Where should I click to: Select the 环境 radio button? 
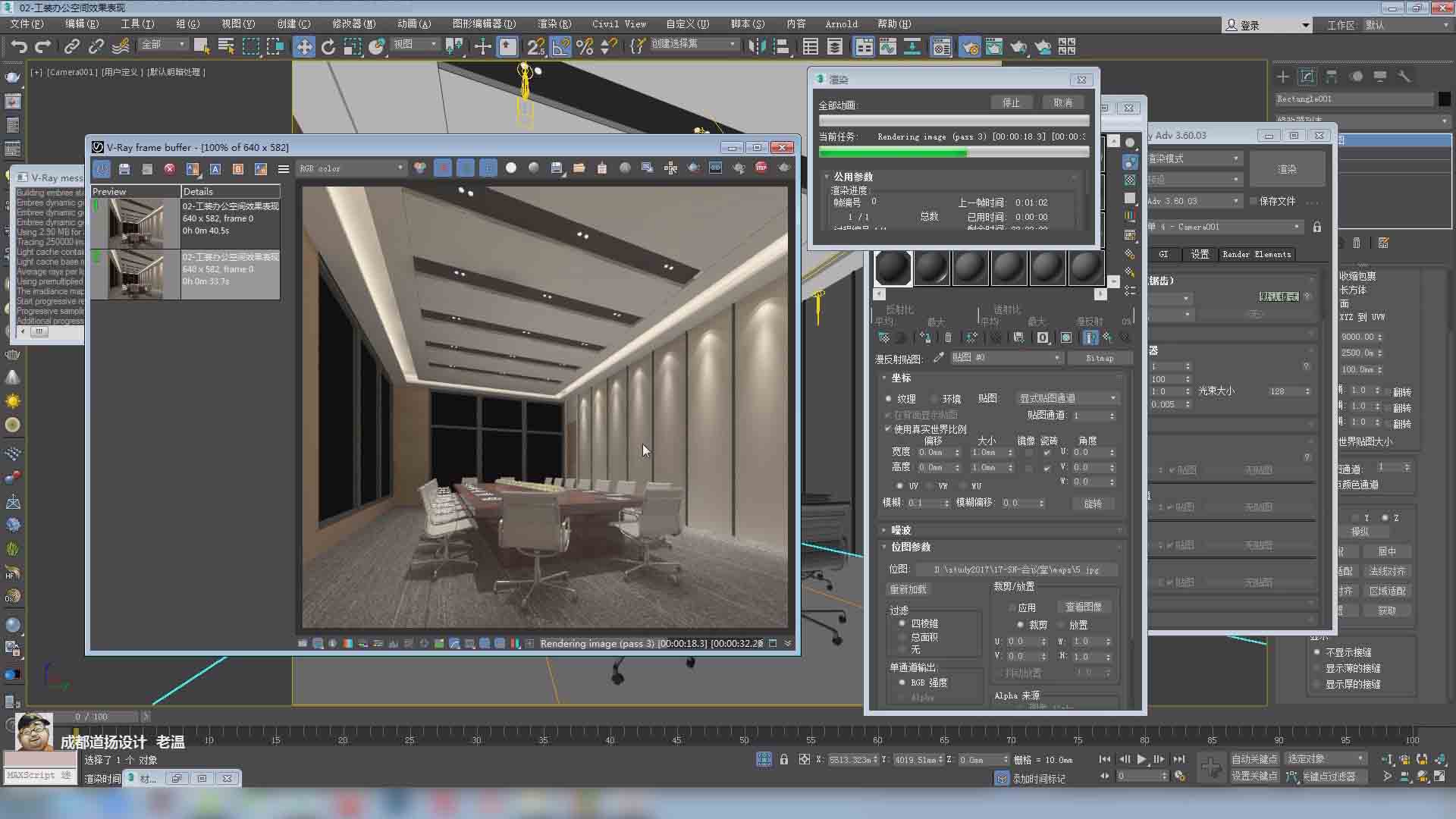coord(934,398)
